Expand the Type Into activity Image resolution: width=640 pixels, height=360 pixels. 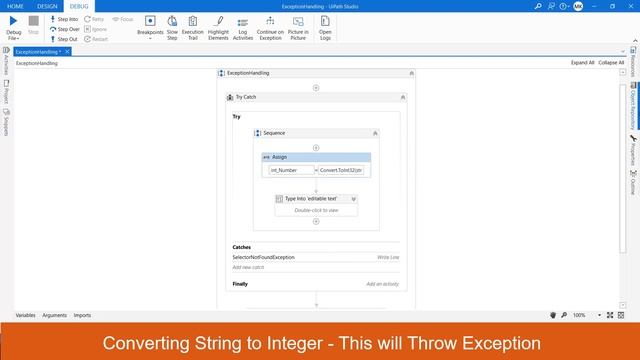pos(353,199)
